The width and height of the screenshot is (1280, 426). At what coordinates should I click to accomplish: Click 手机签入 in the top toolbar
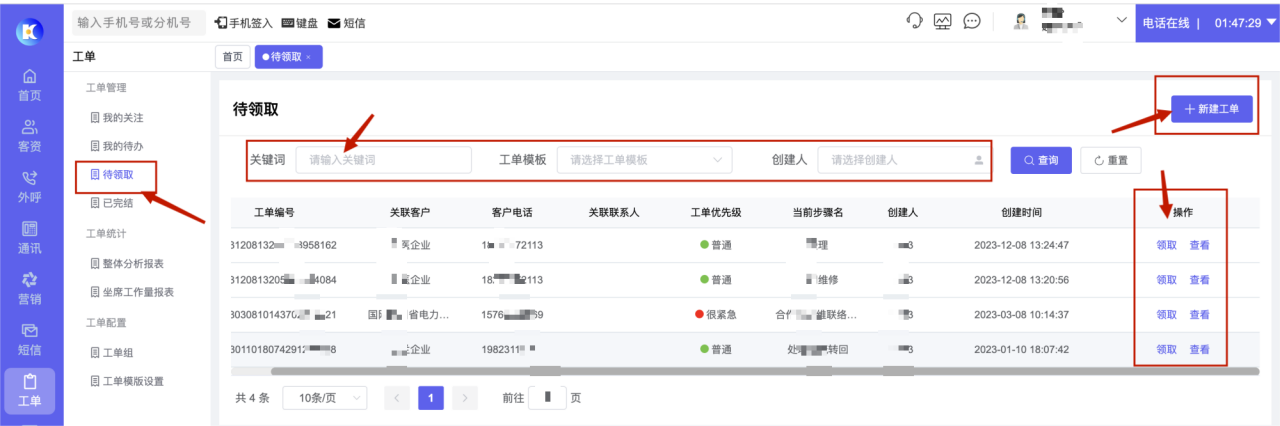[244, 23]
